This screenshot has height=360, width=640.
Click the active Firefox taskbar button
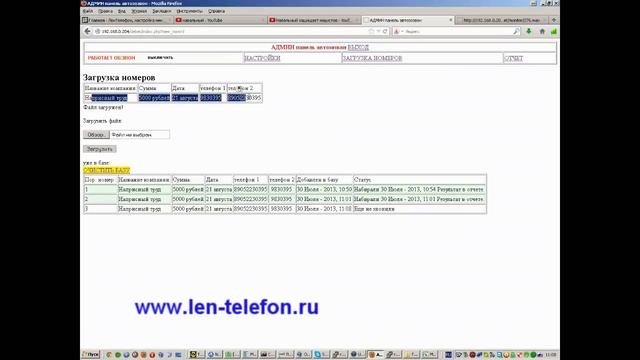pos(376,355)
